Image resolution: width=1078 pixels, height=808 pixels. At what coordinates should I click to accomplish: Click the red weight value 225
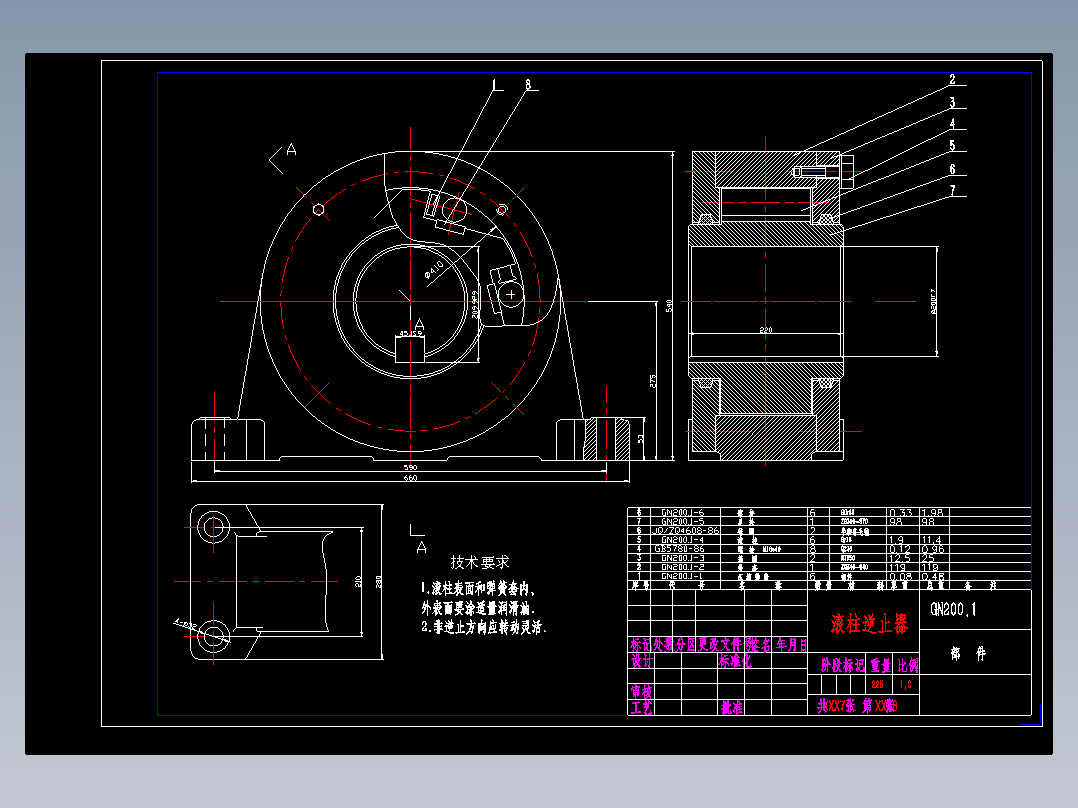(x=877, y=684)
